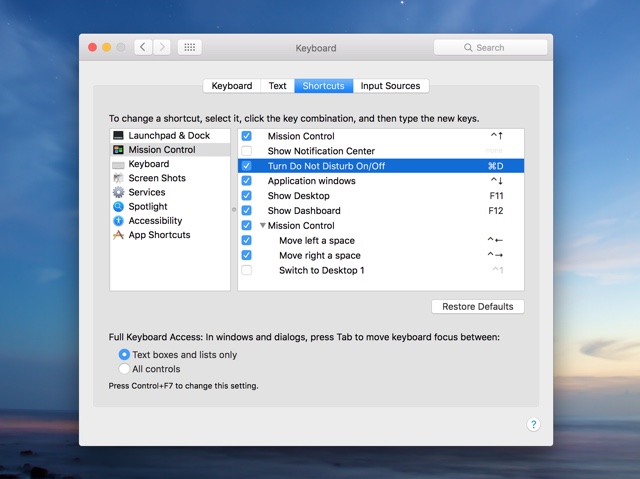Go back with the left arrow
This screenshot has height=479, width=640.
[143, 47]
